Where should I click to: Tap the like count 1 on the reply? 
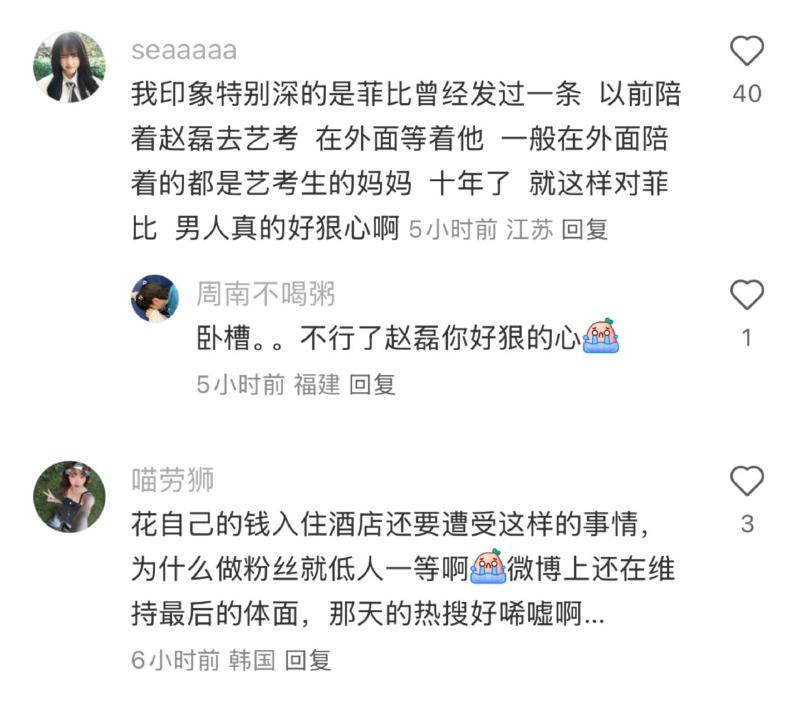pos(747,338)
